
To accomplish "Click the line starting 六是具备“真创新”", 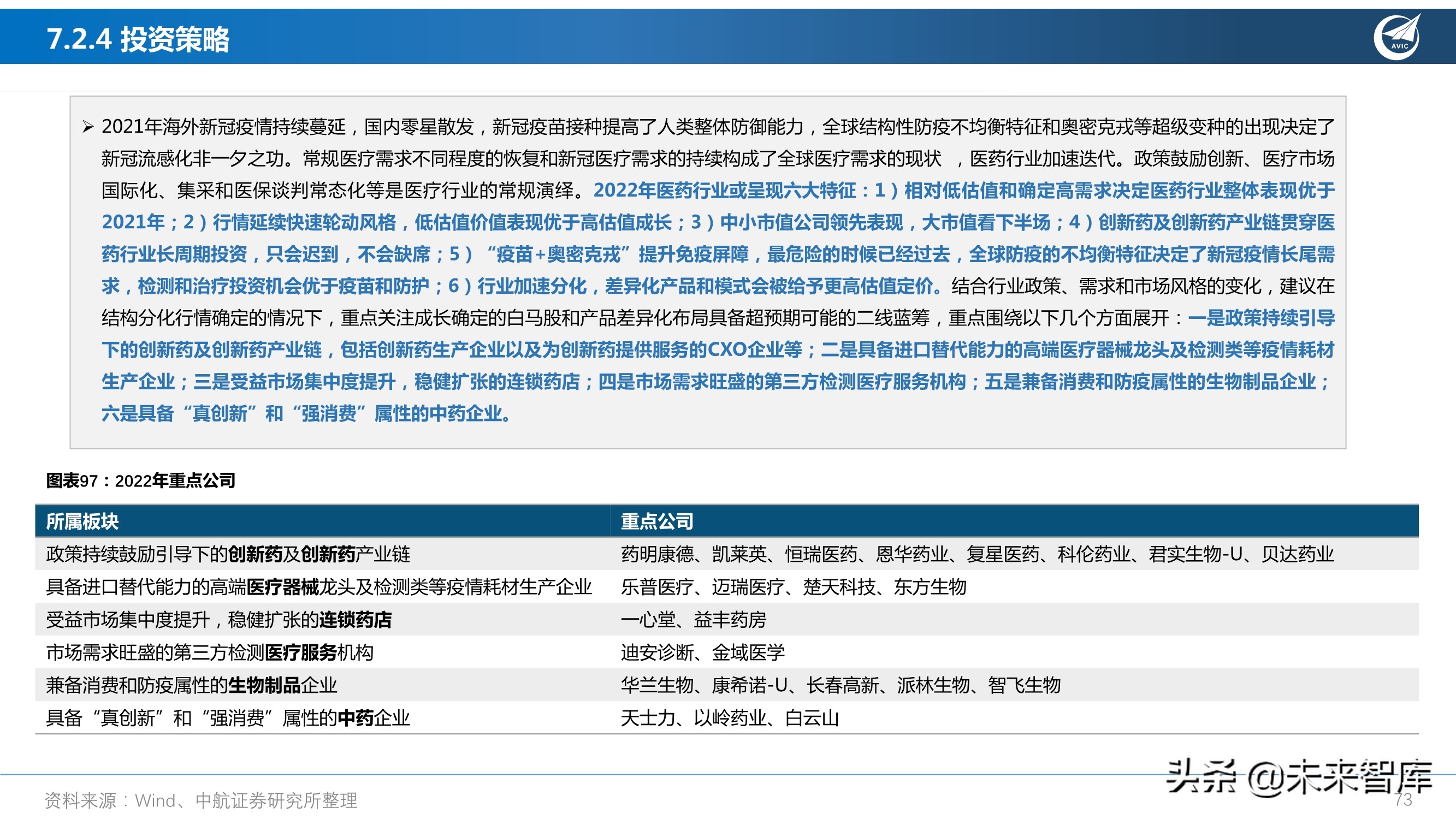I will click(307, 414).
